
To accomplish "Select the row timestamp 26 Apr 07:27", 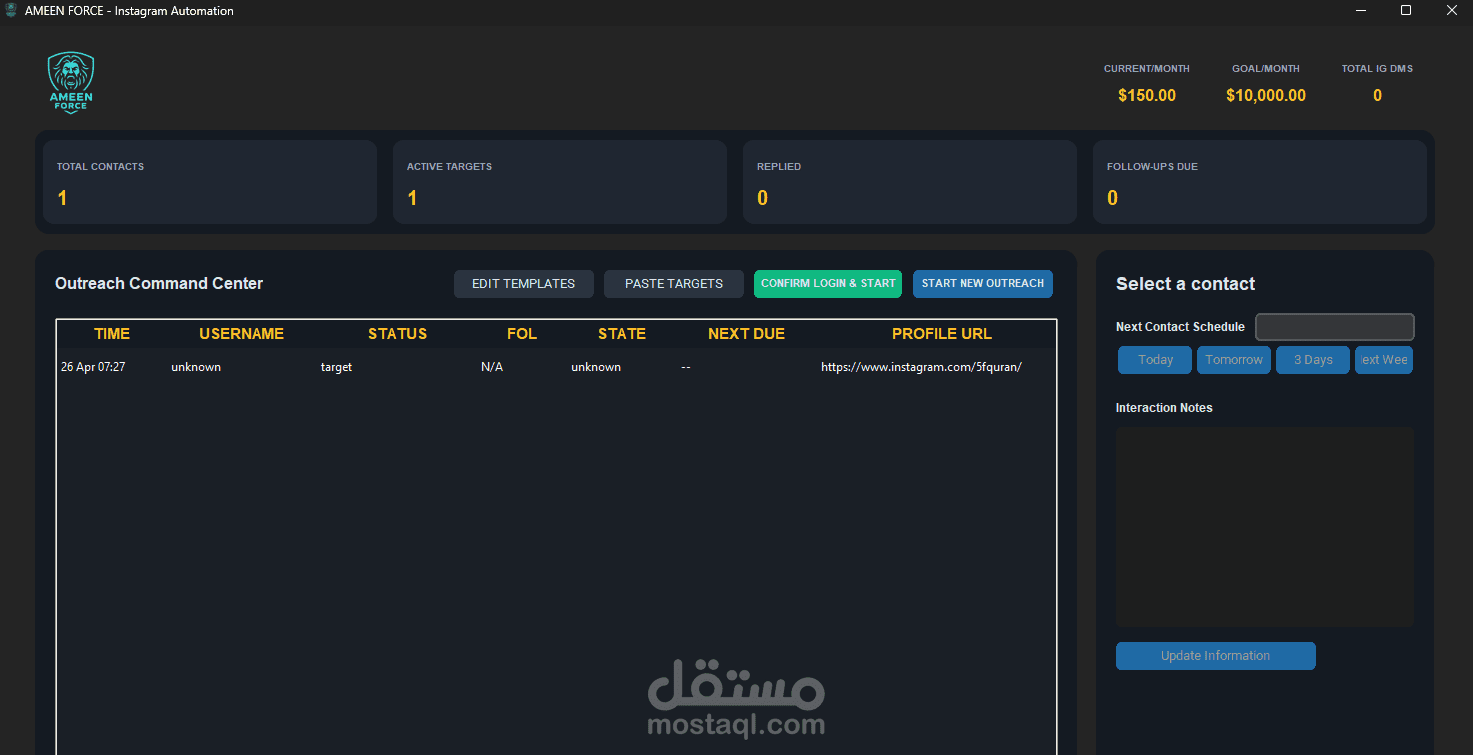I will point(93,367).
